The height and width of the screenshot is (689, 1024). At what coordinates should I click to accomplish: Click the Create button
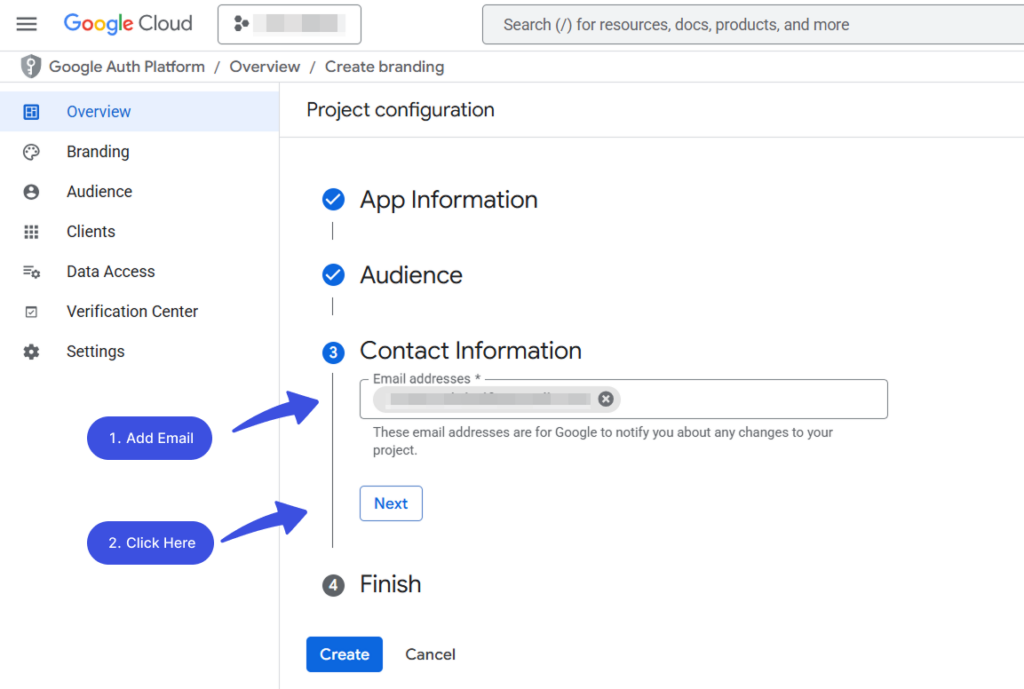(344, 654)
